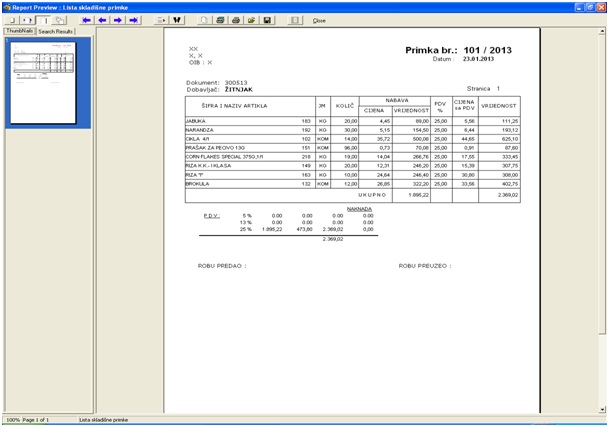Select the 100% zoom view icon

click(43, 20)
